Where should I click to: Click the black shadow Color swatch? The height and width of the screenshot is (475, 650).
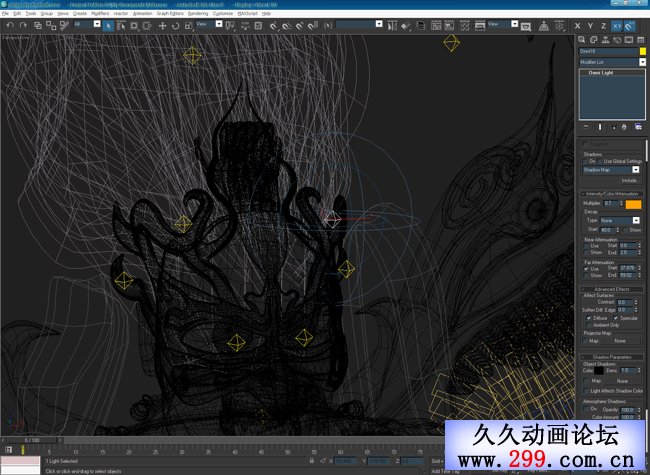599,371
